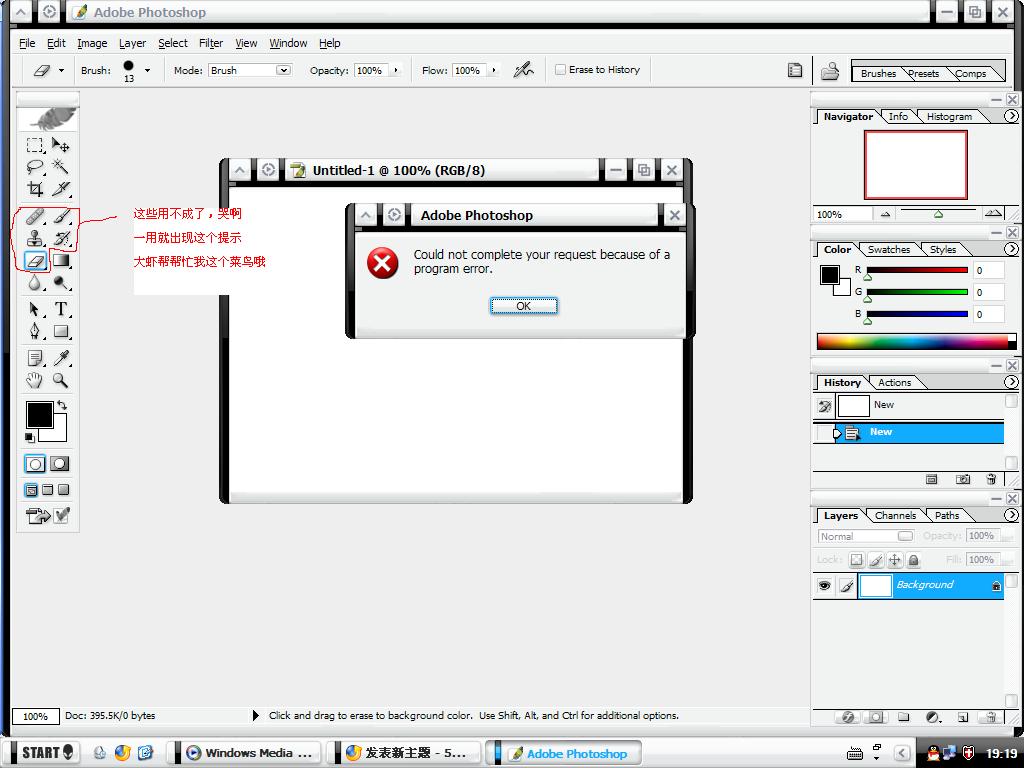Click the red R color slider

(x=917, y=270)
